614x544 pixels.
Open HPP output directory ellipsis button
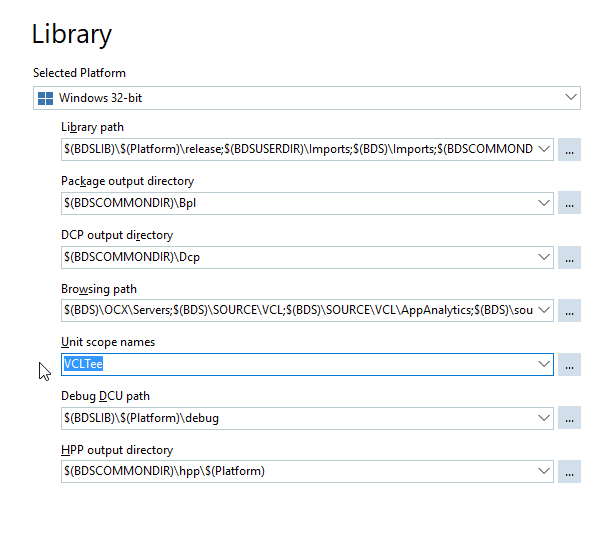click(x=569, y=472)
